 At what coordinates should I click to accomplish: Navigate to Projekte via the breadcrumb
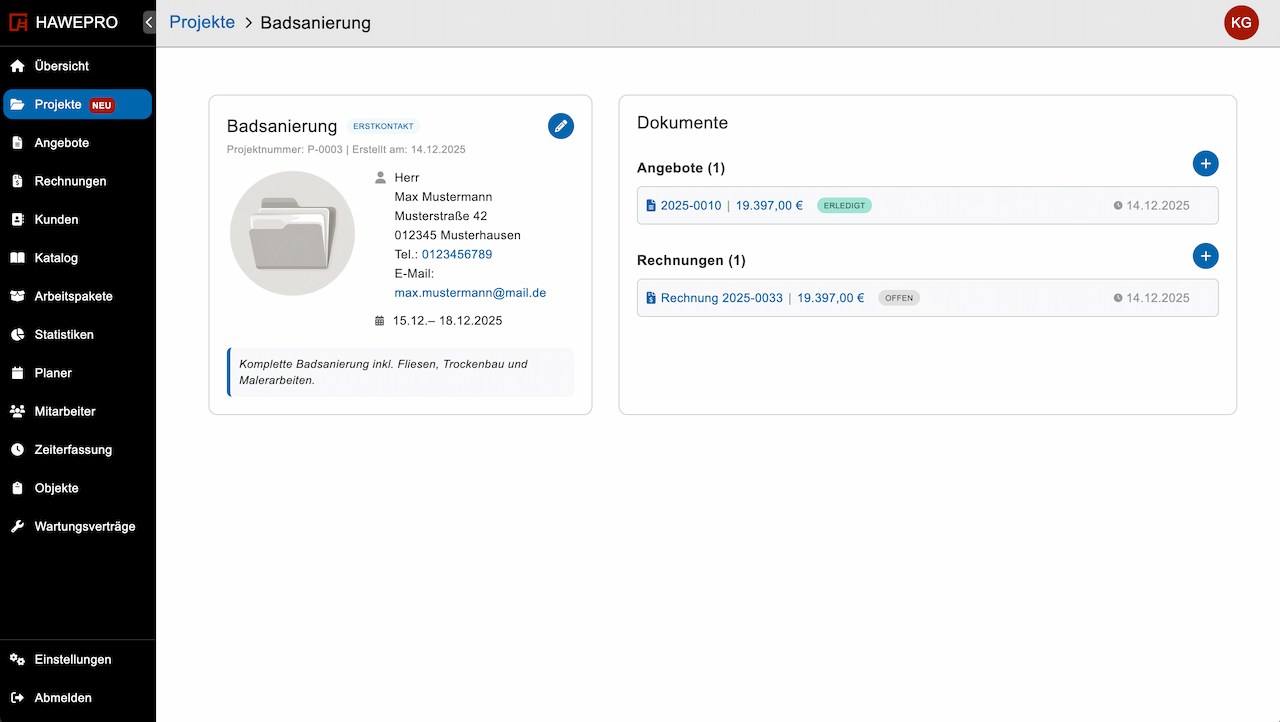point(202,21)
